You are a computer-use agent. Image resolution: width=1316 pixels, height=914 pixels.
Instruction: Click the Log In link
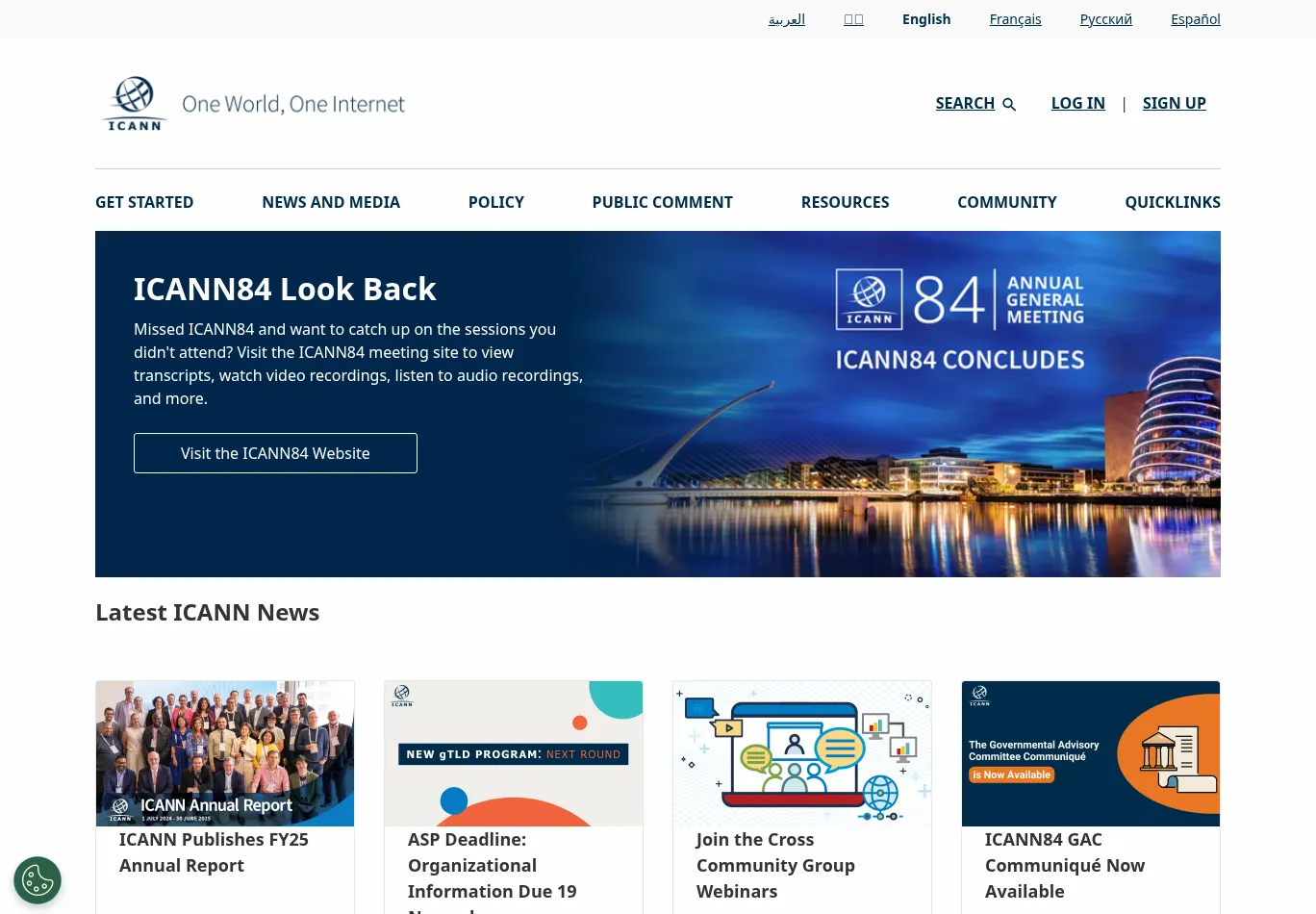tap(1077, 103)
